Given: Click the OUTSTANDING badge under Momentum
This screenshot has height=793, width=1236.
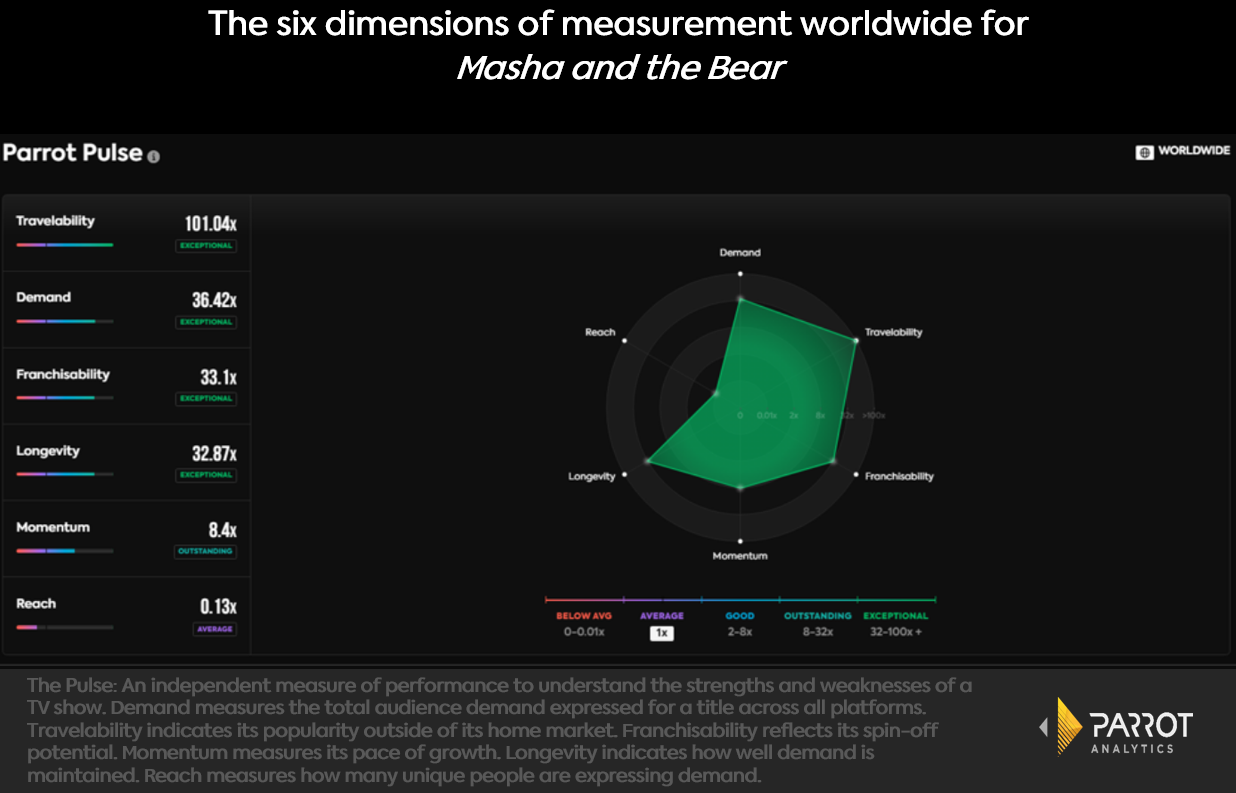Looking at the screenshot, I should click(x=206, y=552).
